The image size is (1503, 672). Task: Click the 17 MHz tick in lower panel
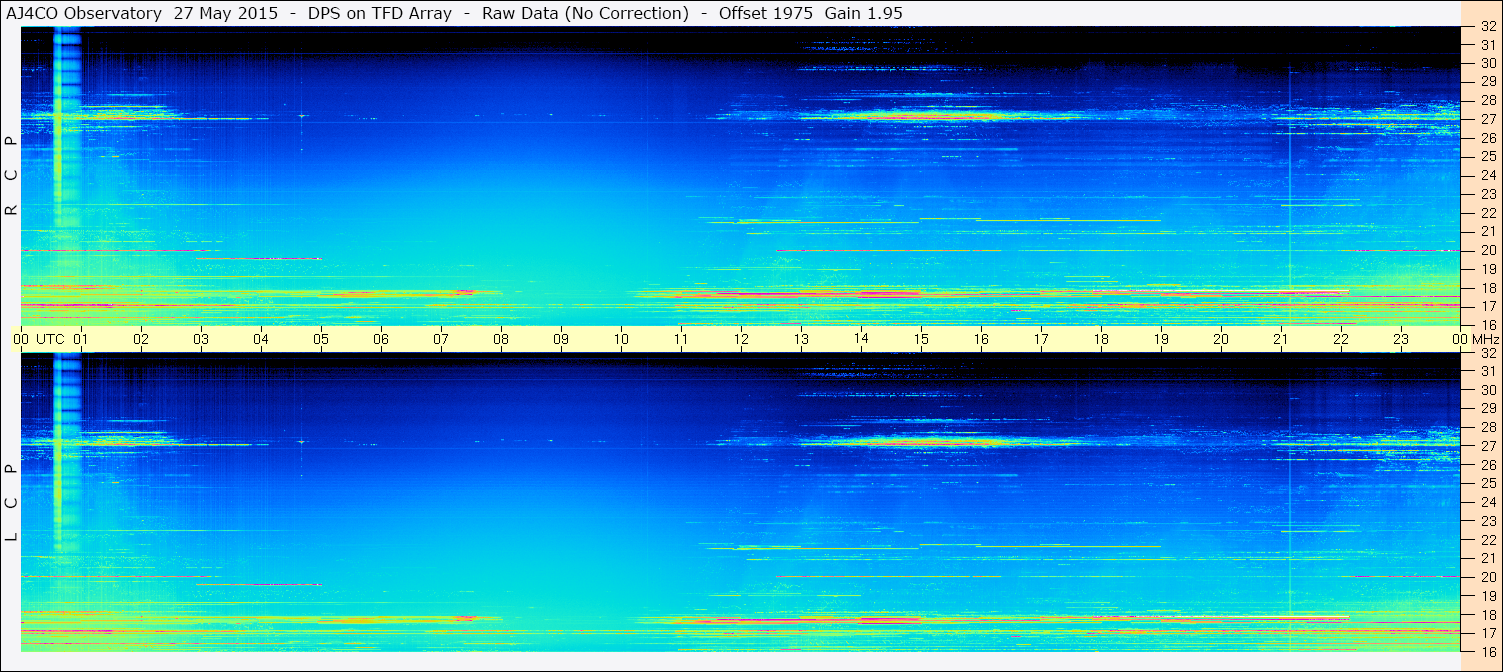click(x=1487, y=633)
